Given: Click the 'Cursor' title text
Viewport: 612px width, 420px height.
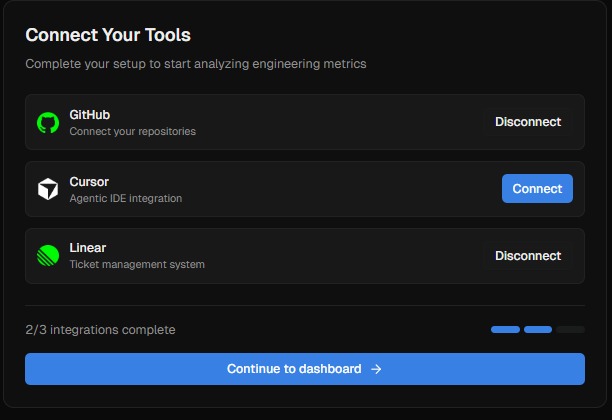Looking at the screenshot, I should point(89,182).
